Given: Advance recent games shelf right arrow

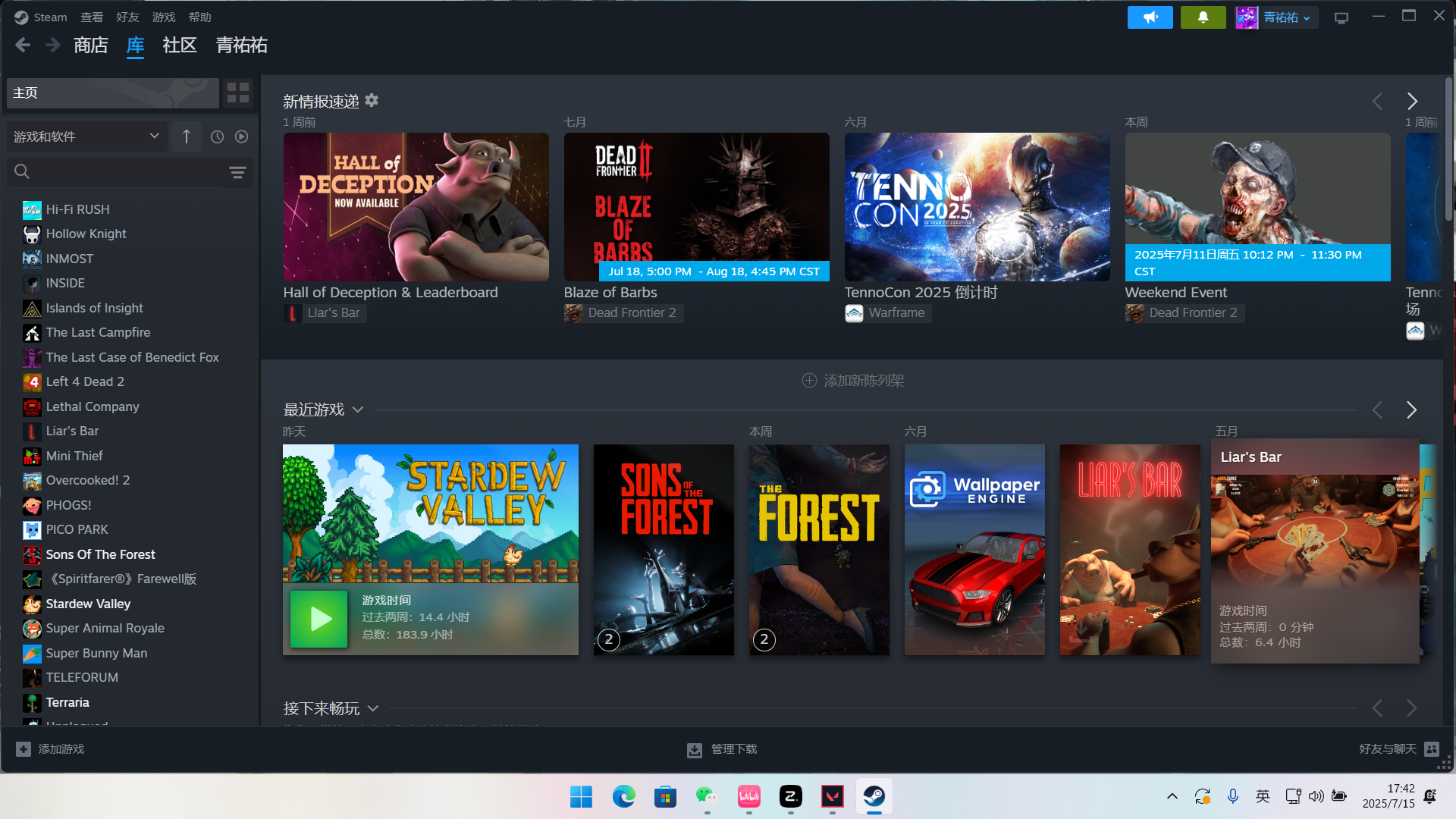Looking at the screenshot, I should pos(1411,409).
